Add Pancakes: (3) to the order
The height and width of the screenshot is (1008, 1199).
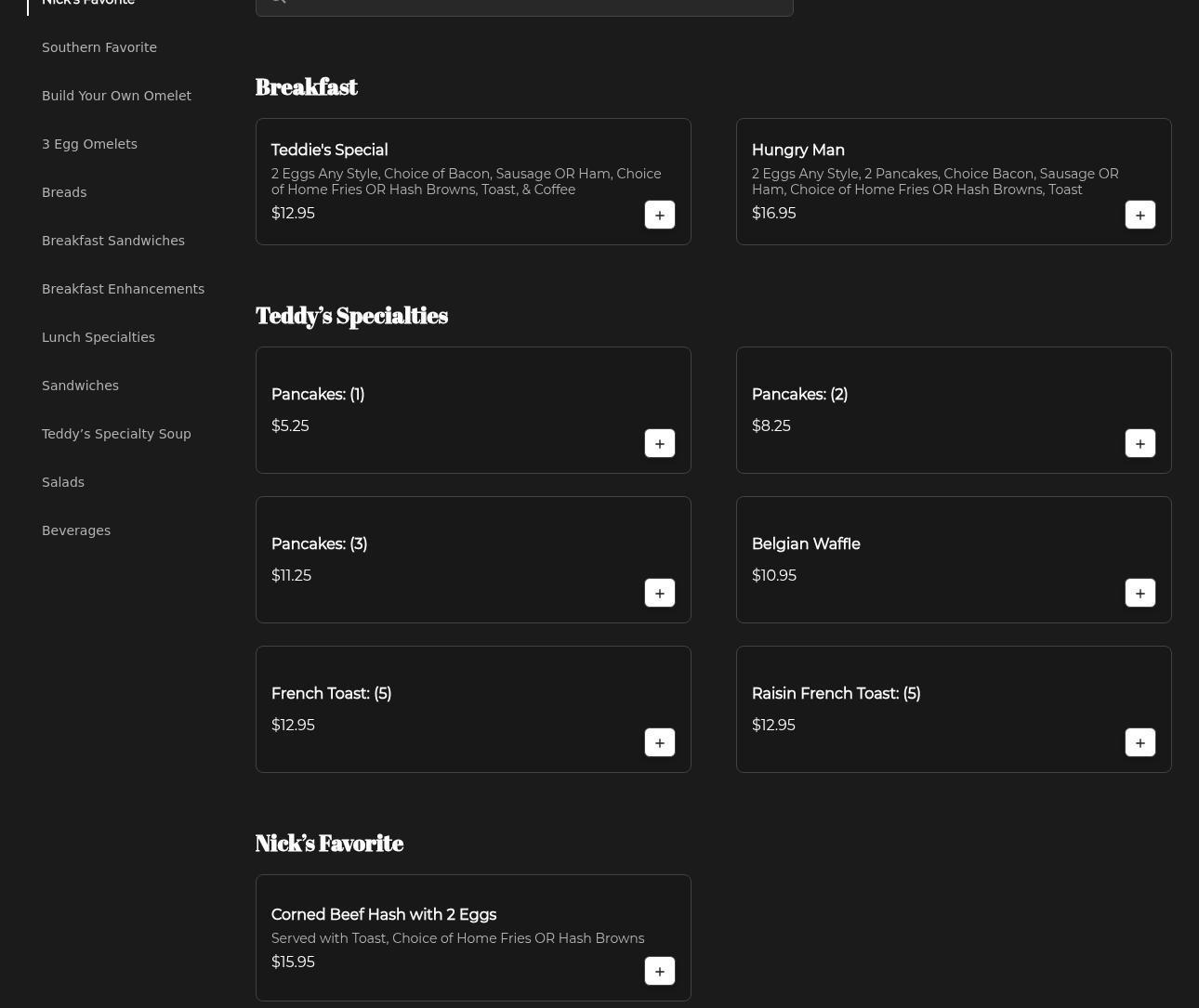pos(660,593)
